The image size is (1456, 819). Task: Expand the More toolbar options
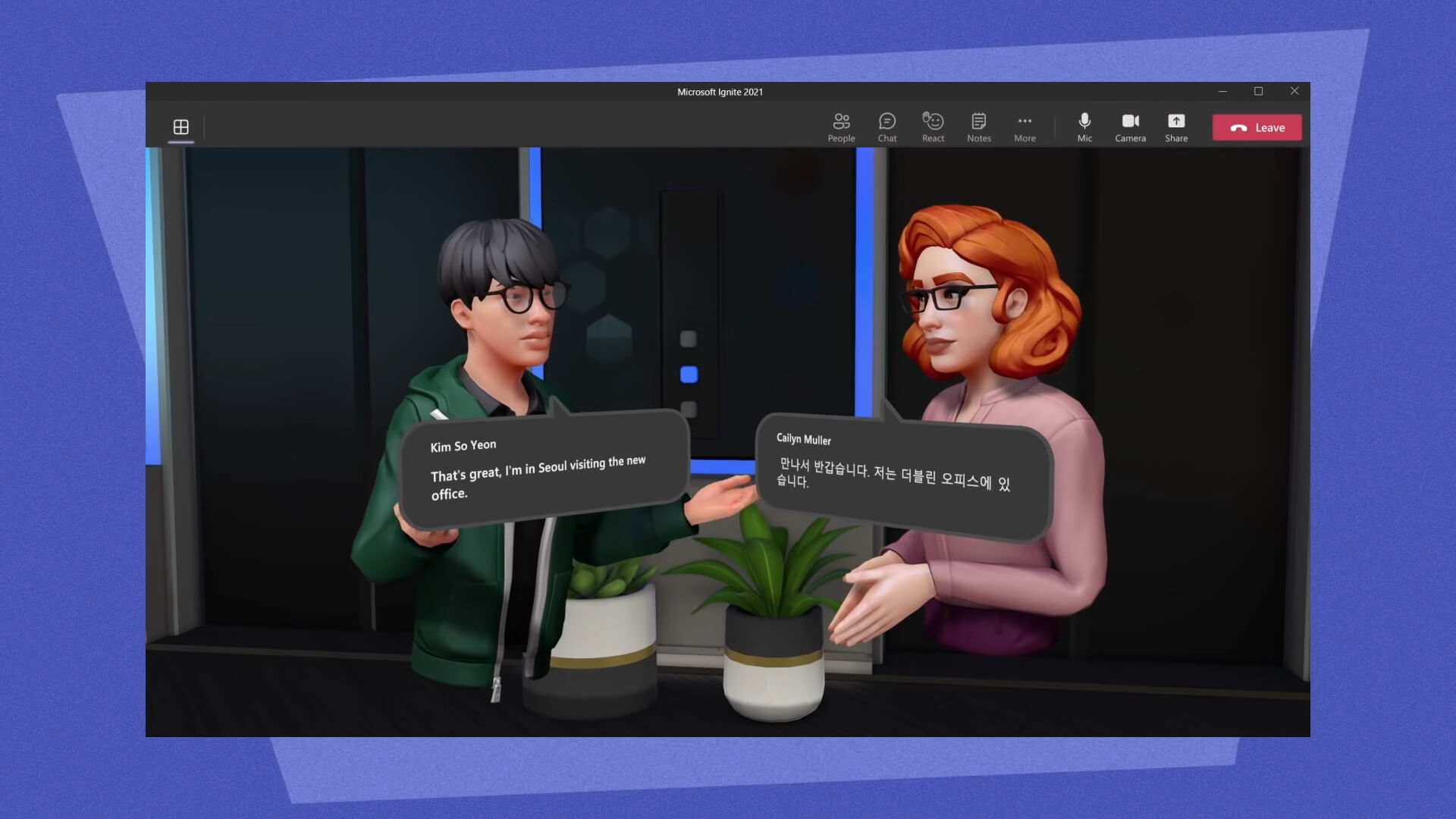point(1025,126)
